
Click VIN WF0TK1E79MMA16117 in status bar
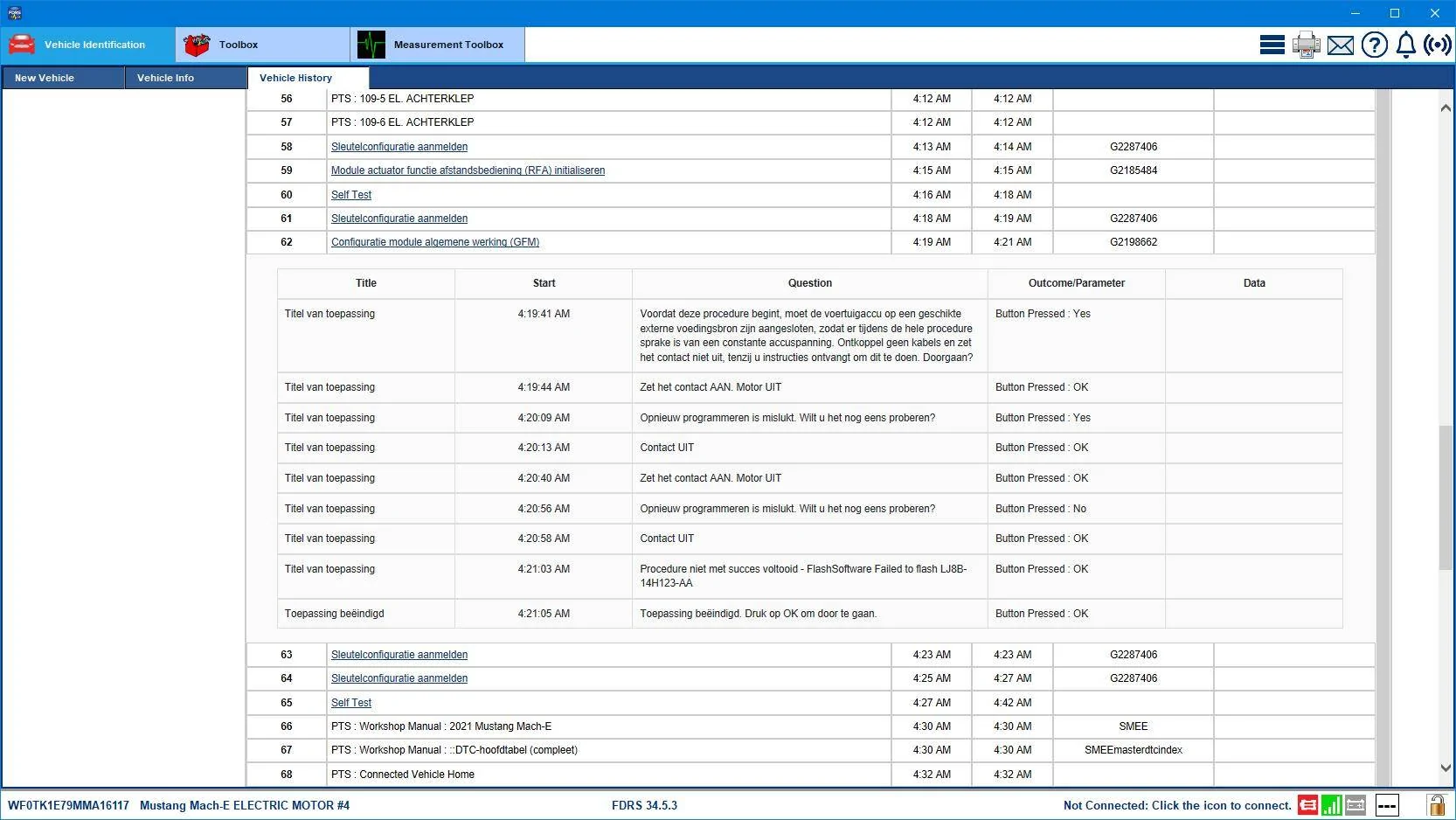(68, 805)
